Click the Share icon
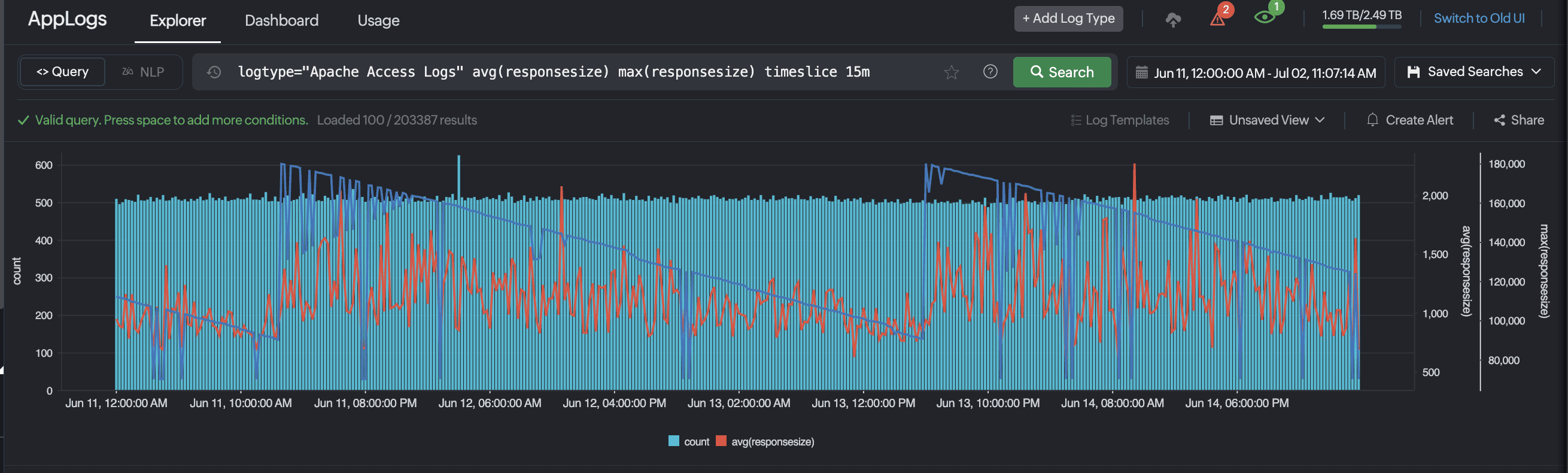1568x473 pixels. pos(1499,120)
